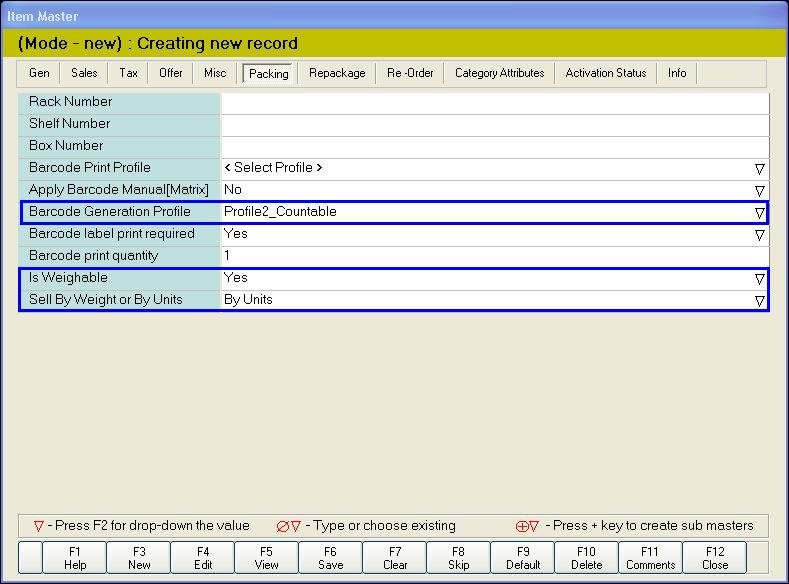Toggle the Is Weighable dropdown arrow

coord(759,278)
